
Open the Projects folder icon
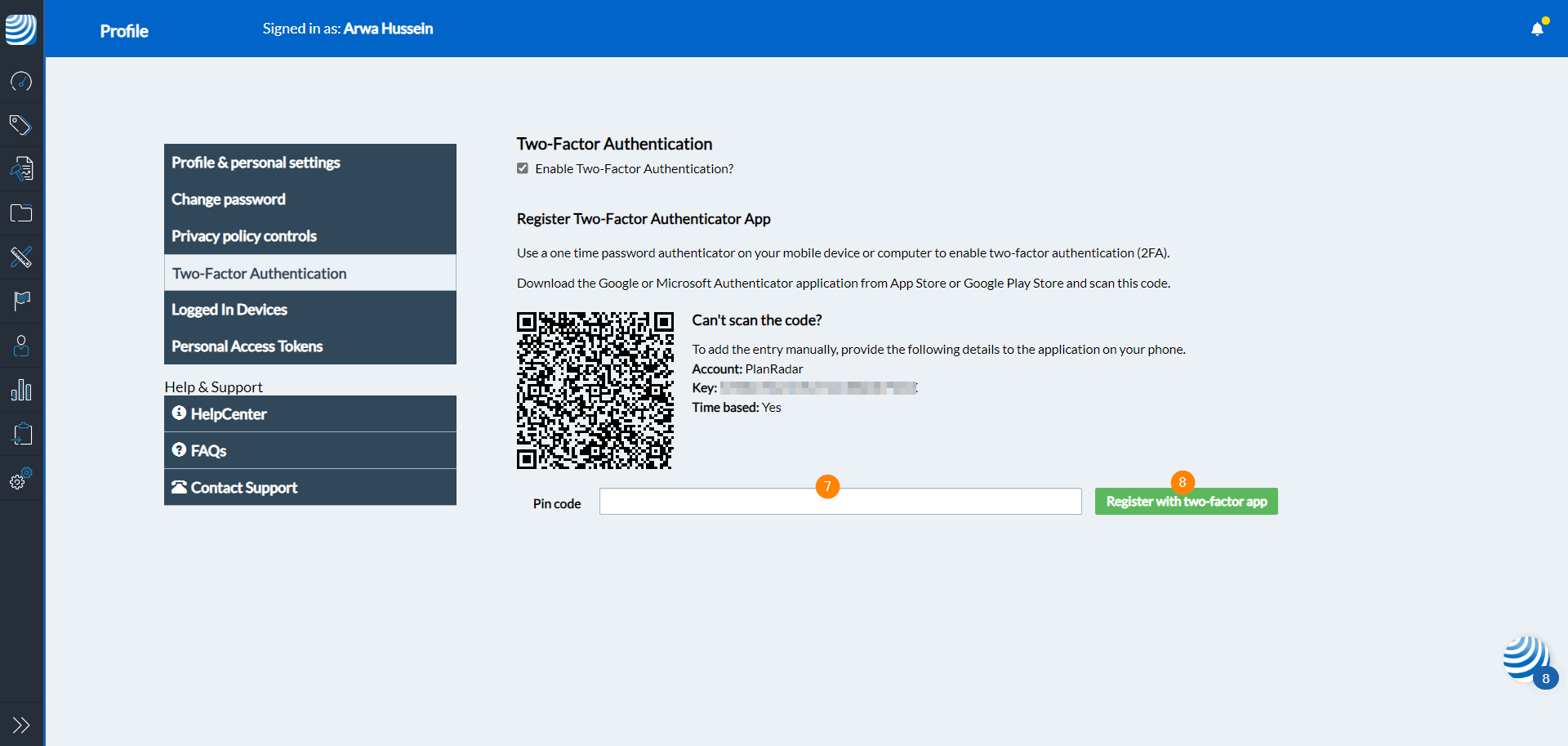[x=21, y=212]
